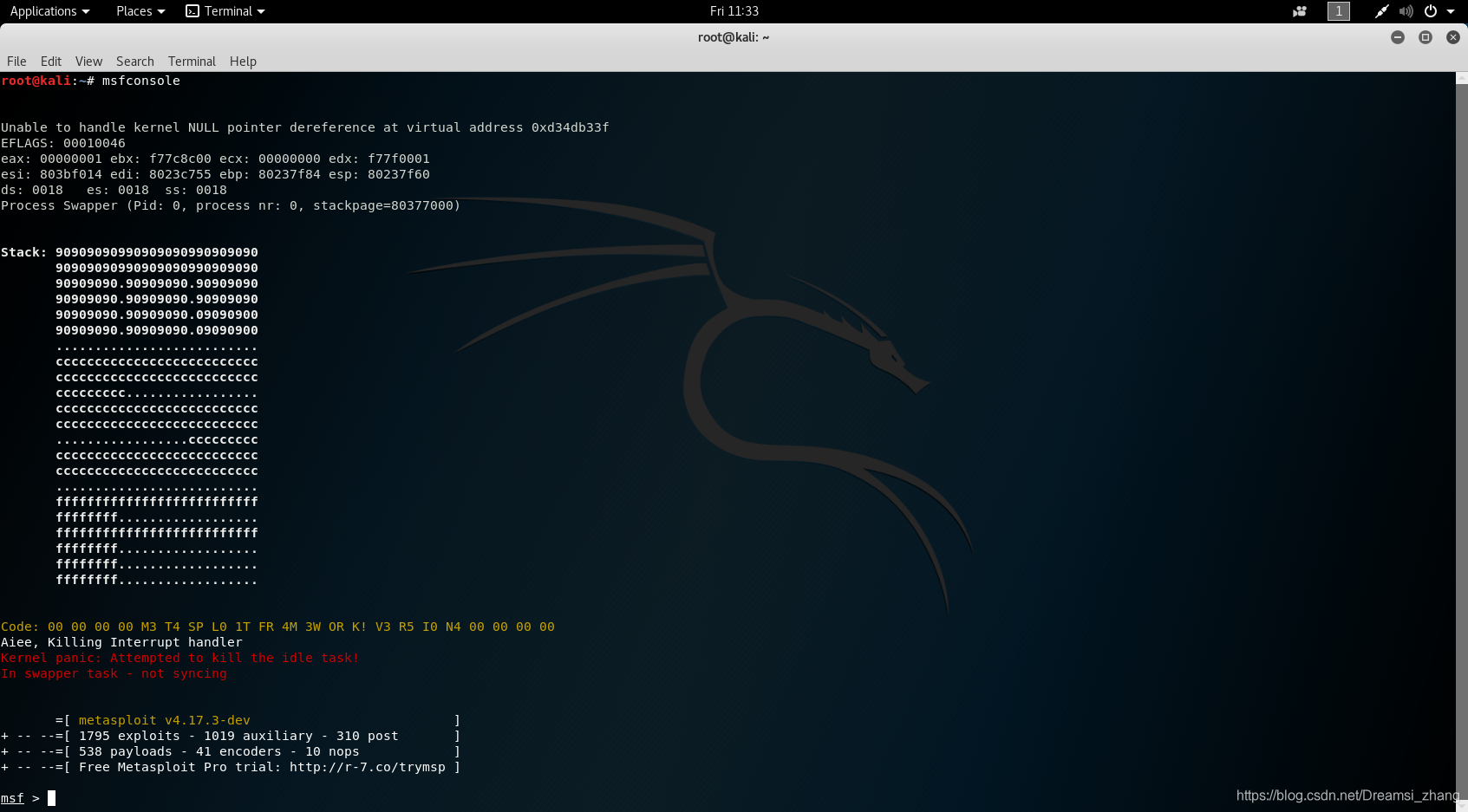Open the View menu
Image resolution: width=1468 pixels, height=812 pixels.
pos(88,62)
